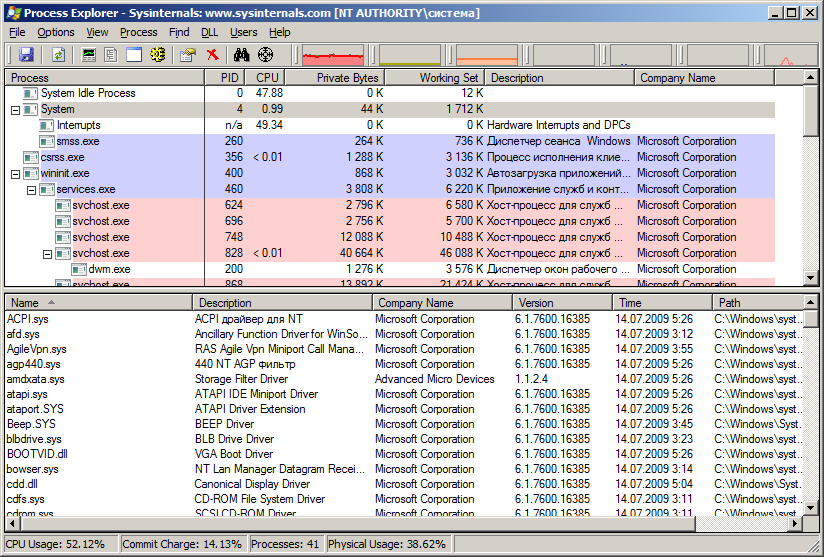This screenshot has width=824, height=557.
Task: Select ACPI.sys in the lower pane
Action: pyautogui.click(x=404, y=319)
